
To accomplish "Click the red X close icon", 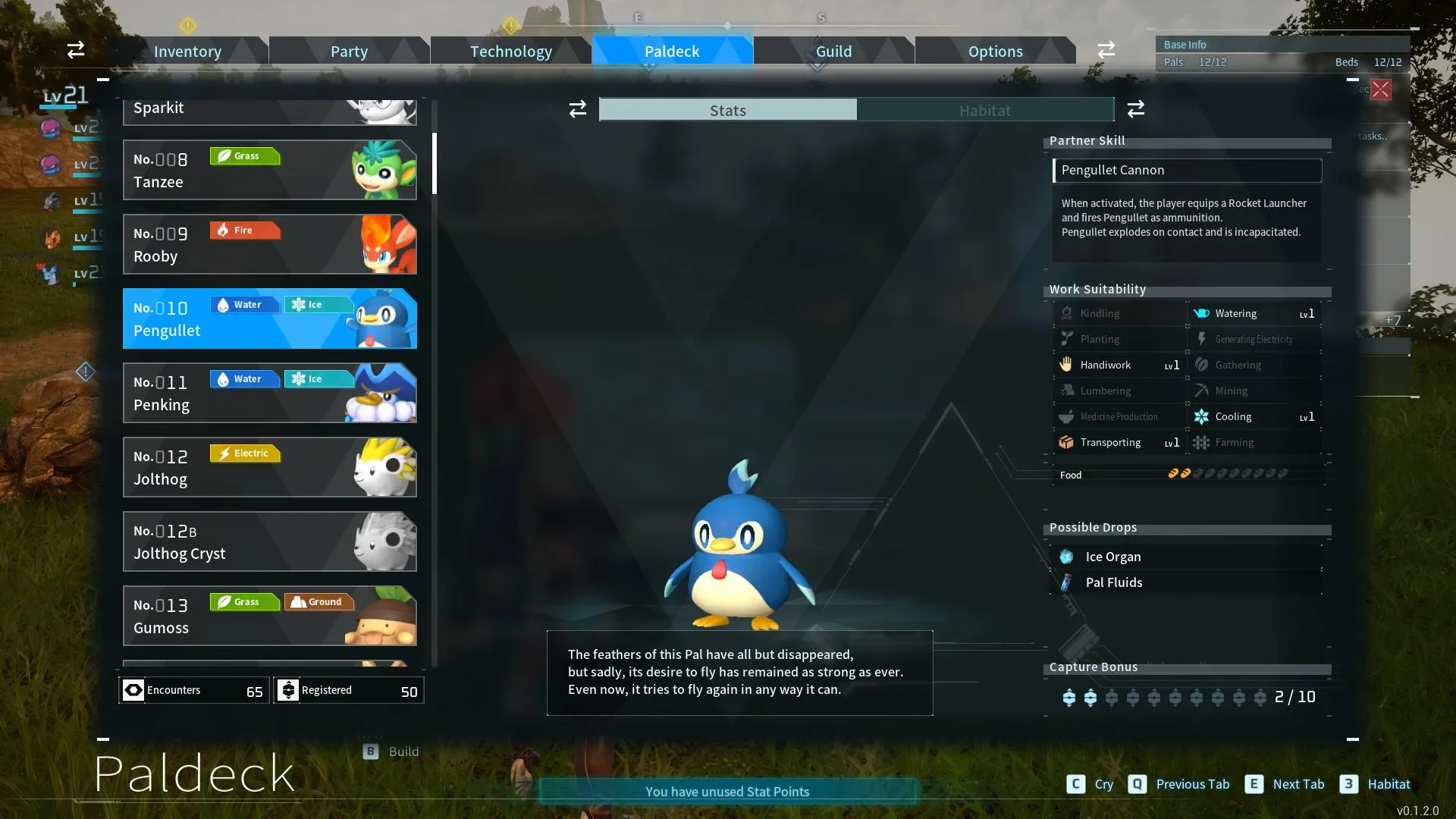I will point(1380,89).
